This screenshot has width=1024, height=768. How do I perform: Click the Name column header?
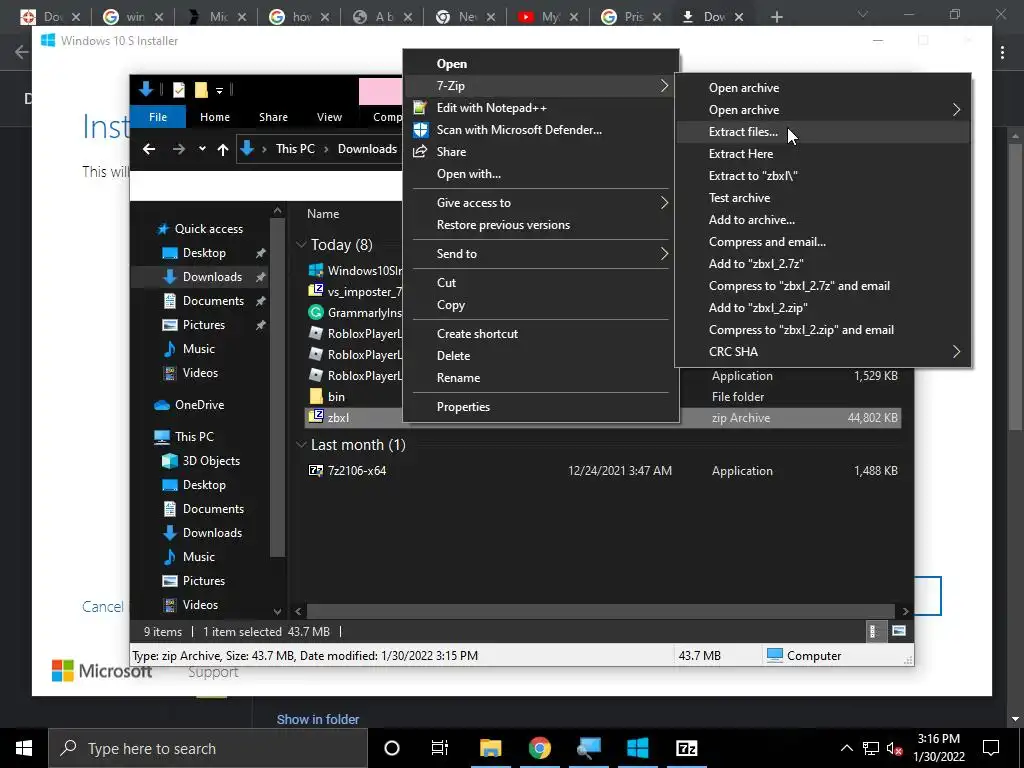323,214
